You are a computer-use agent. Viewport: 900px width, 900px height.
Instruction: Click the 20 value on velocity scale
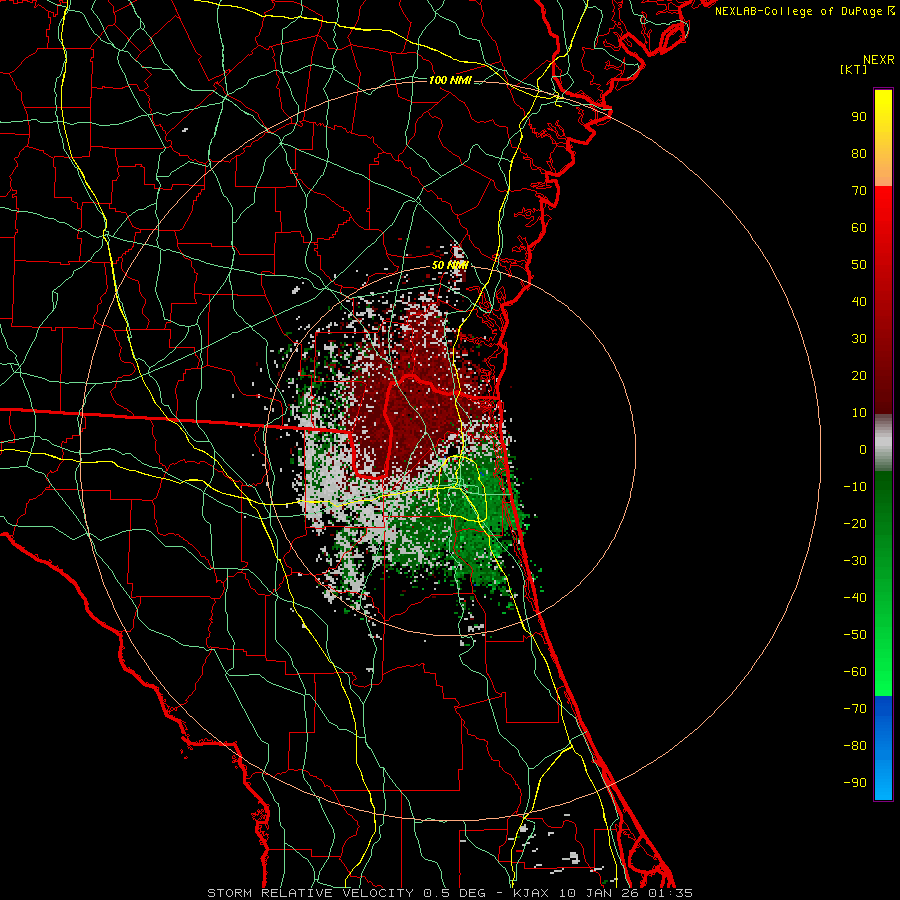pos(859,375)
